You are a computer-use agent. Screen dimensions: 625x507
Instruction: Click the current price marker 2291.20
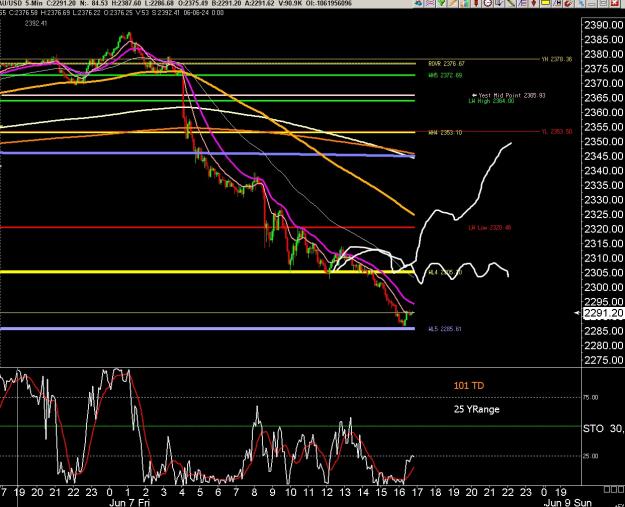click(603, 313)
